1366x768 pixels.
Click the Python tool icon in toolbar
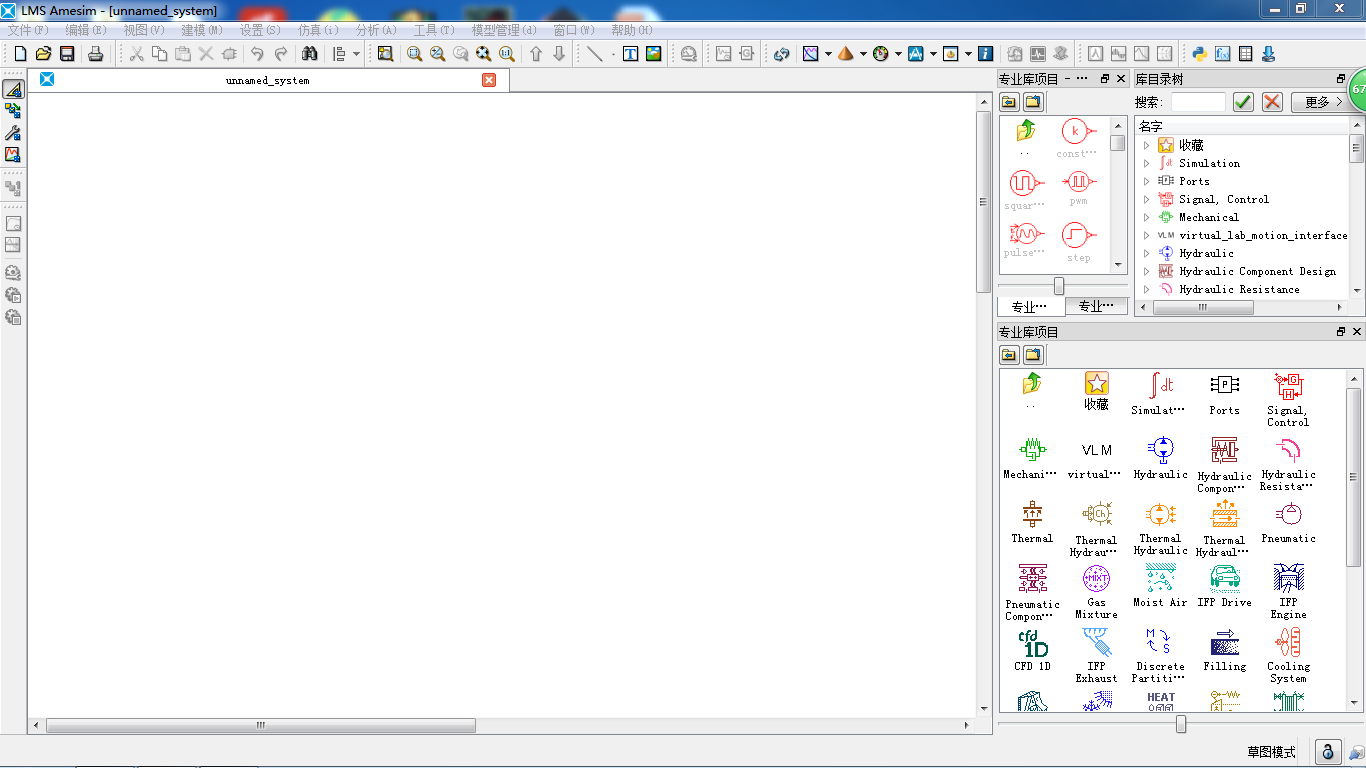tap(1198, 54)
